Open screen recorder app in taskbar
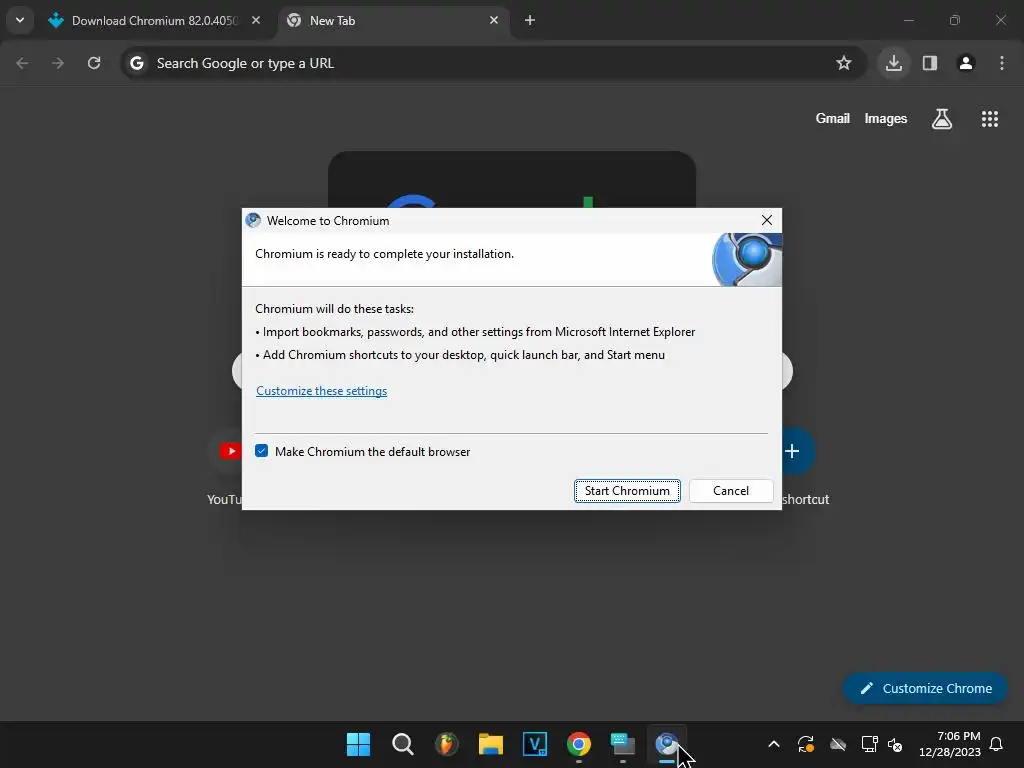1024x768 pixels. click(623, 744)
